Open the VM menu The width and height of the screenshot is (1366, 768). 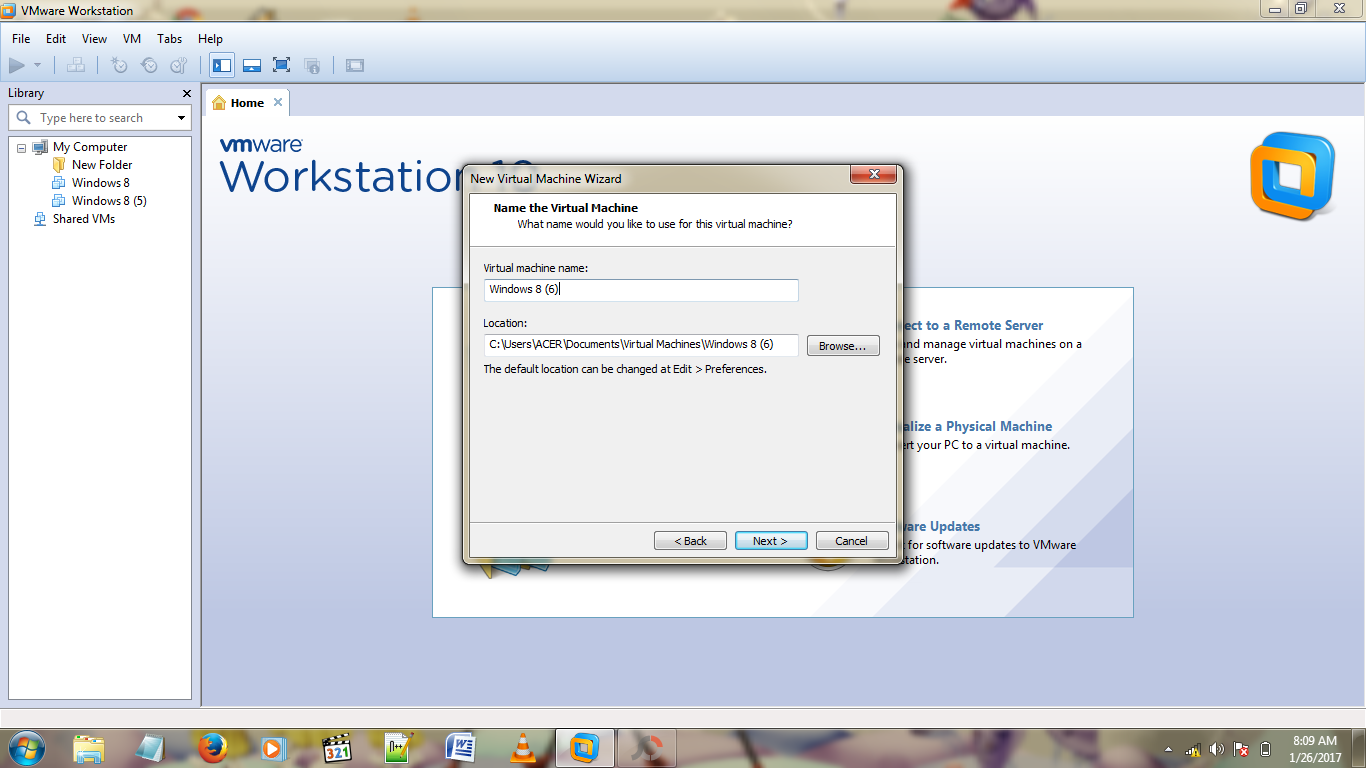(x=131, y=39)
